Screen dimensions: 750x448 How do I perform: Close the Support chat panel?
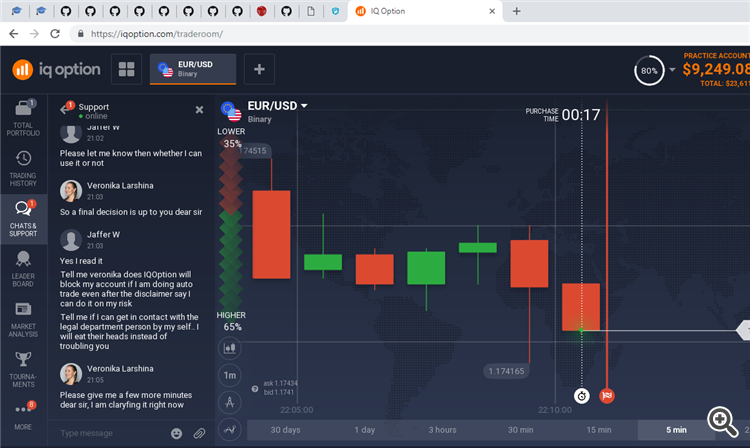pyautogui.click(x=199, y=110)
